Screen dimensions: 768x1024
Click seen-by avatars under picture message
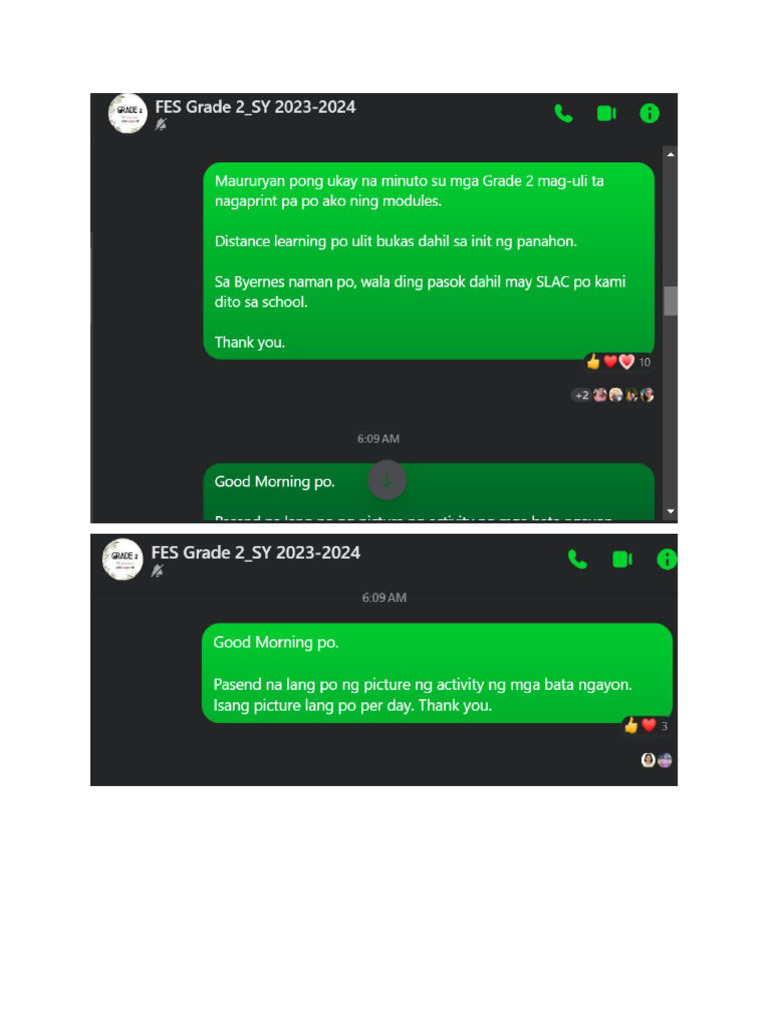tap(656, 760)
